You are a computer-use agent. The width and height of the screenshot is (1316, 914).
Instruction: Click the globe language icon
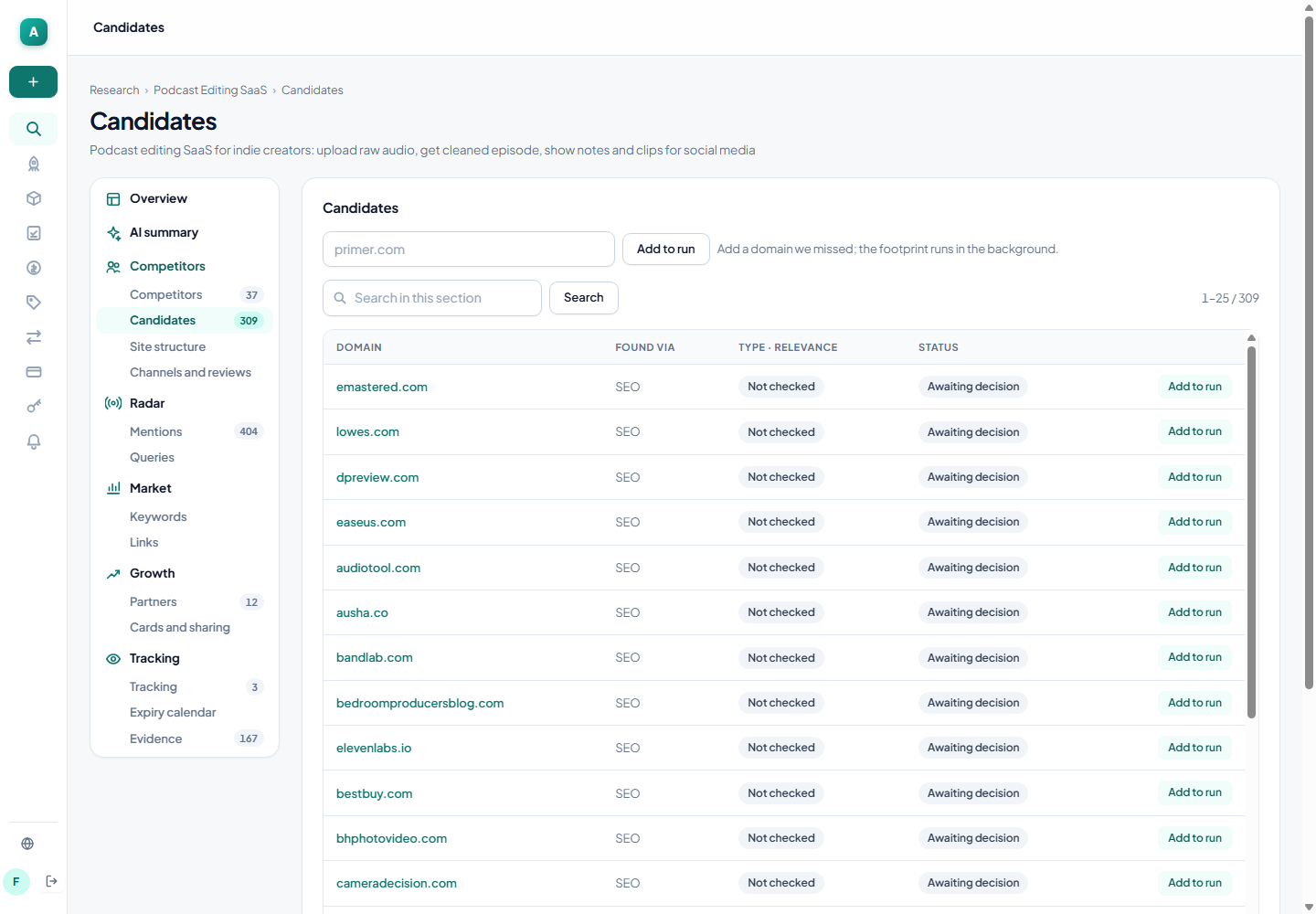pyautogui.click(x=27, y=844)
